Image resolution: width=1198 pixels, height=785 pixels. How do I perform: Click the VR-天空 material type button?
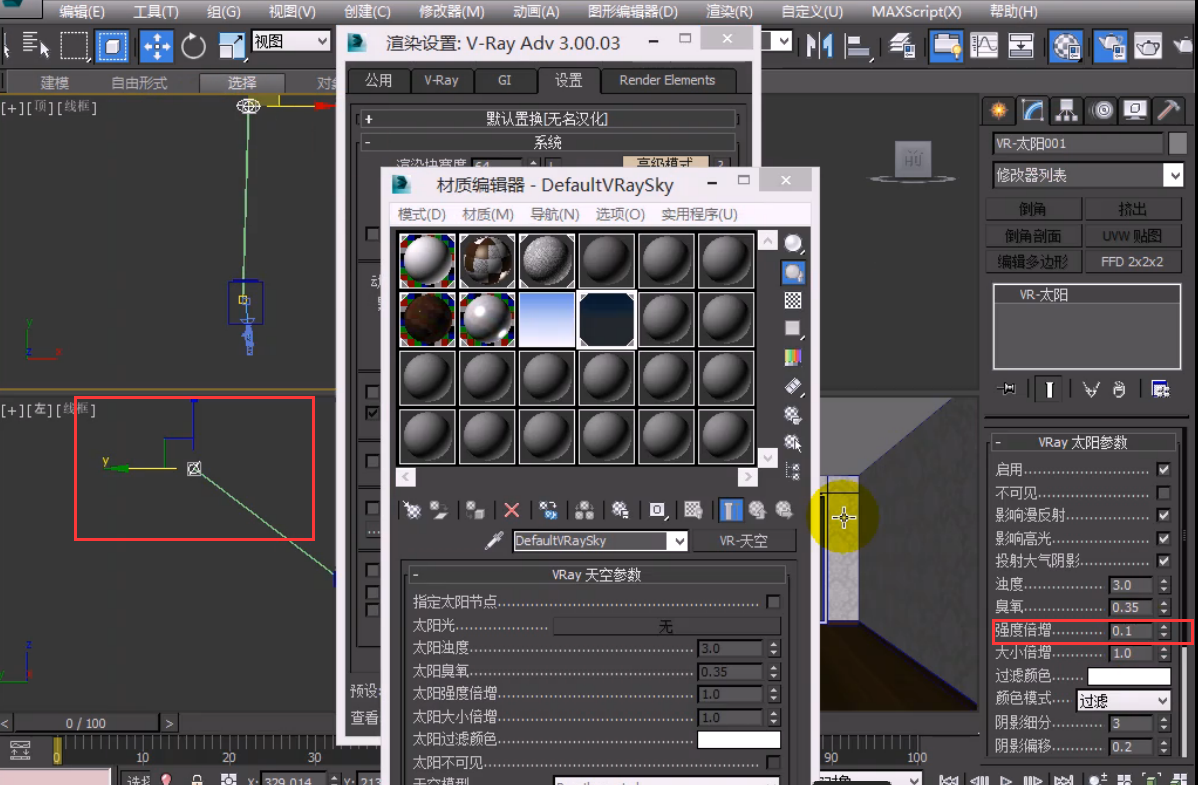(x=745, y=541)
